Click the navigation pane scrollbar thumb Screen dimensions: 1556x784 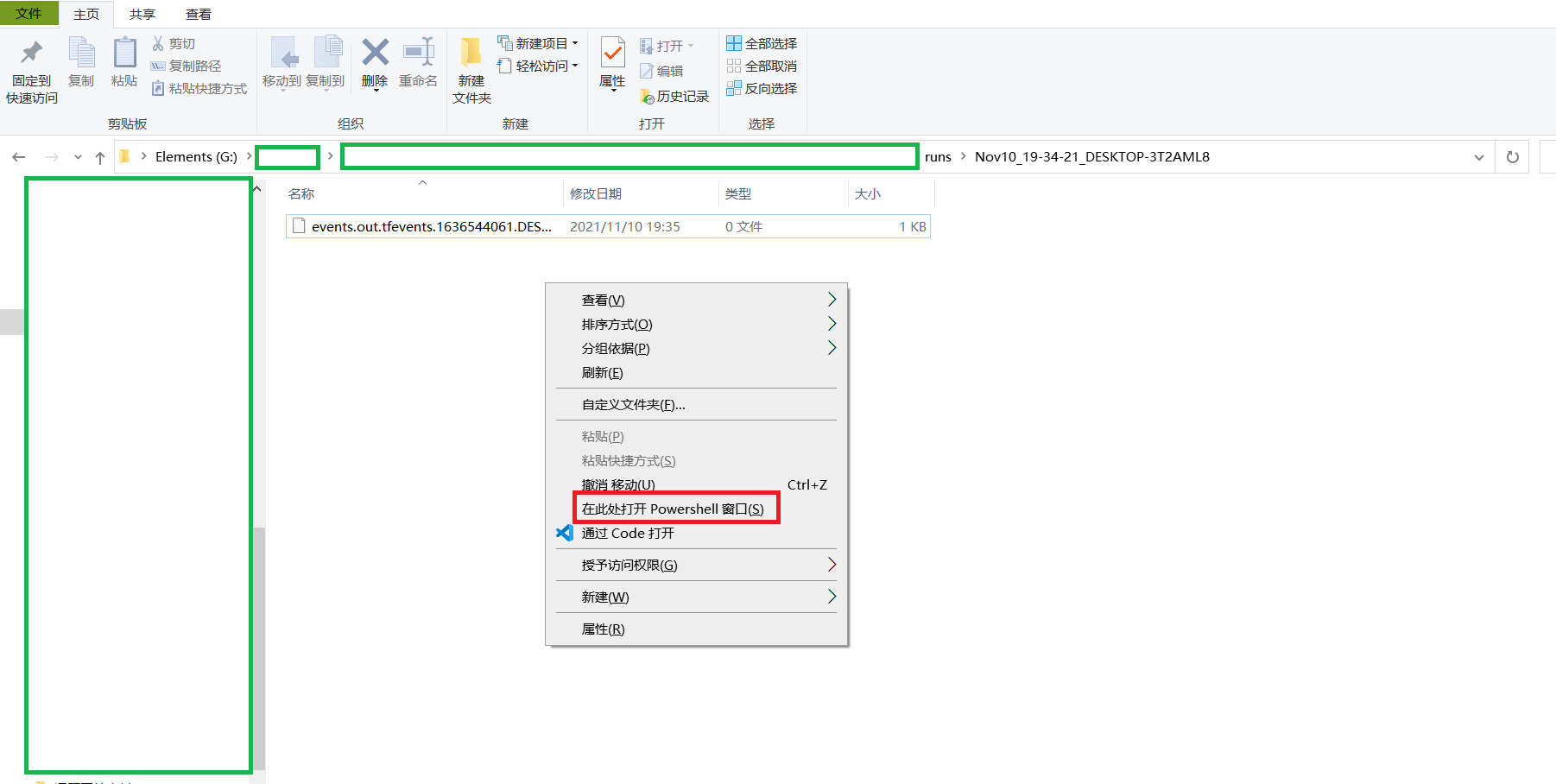click(x=259, y=648)
